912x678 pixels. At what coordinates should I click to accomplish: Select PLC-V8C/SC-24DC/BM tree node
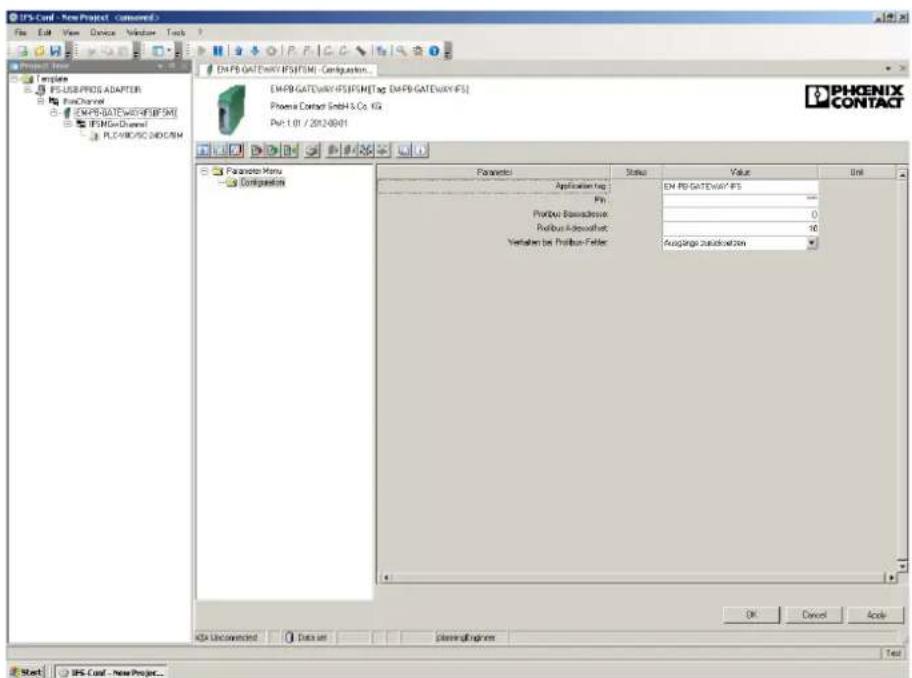coord(142,135)
